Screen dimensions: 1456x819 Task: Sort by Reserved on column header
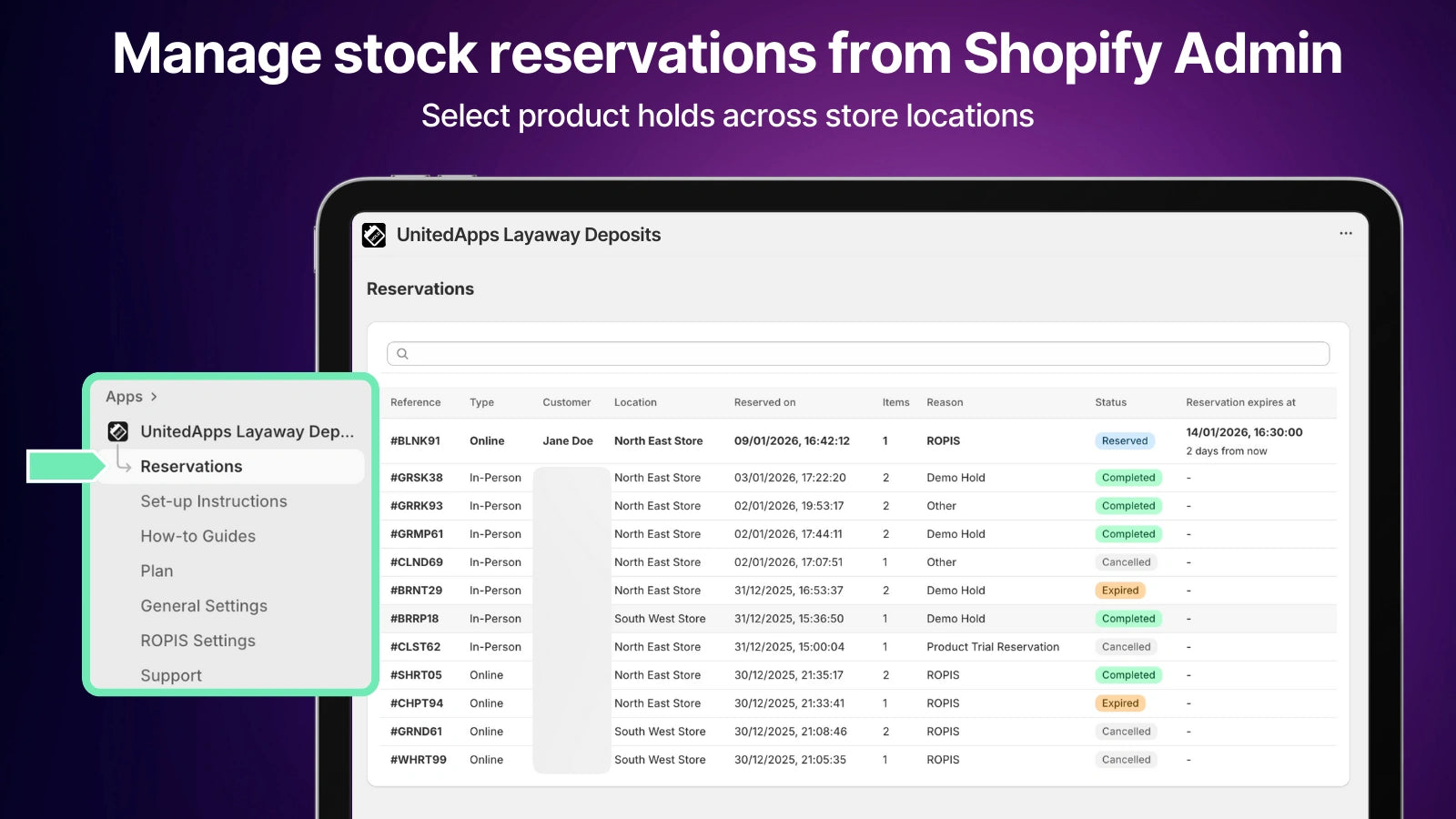tap(764, 402)
